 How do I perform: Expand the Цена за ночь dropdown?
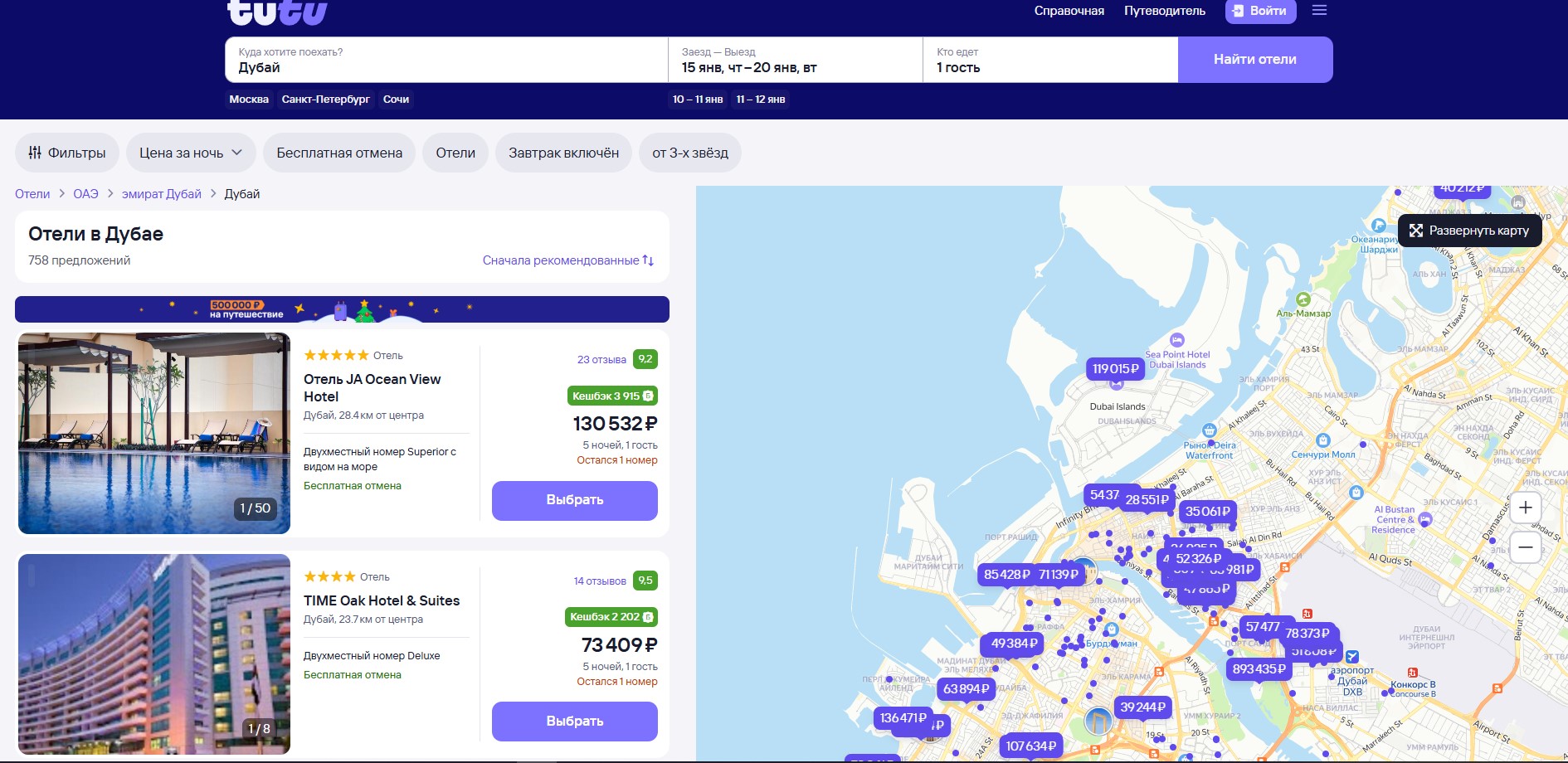point(190,153)
